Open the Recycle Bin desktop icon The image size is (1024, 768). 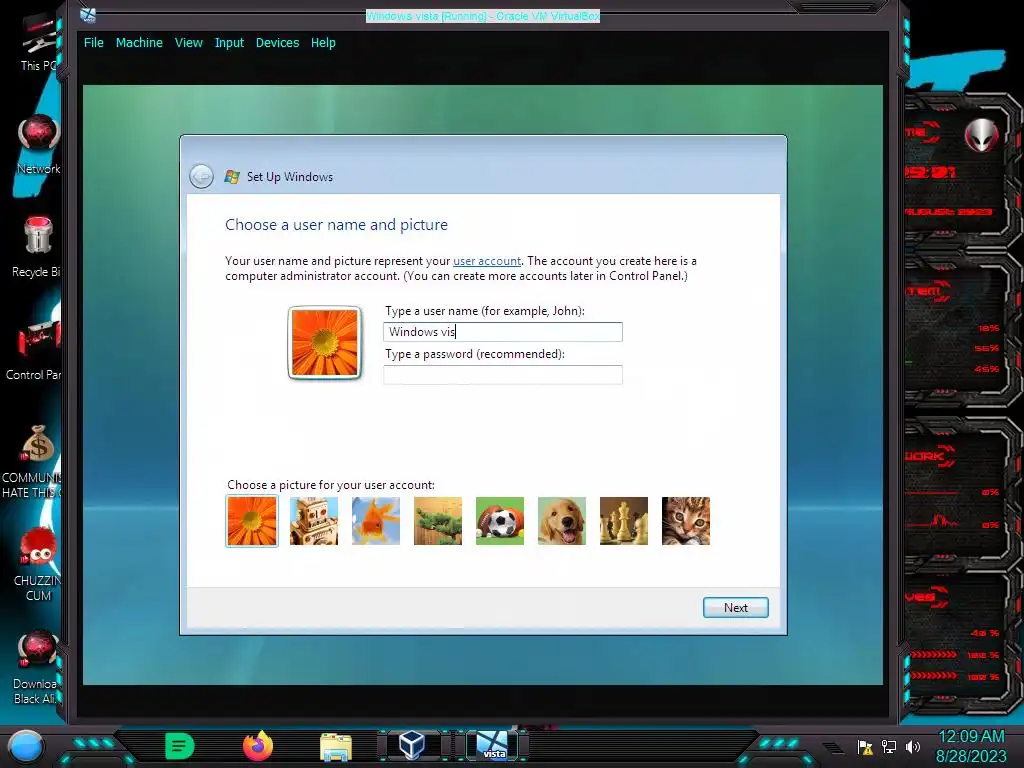pyautogui.click(x=38, y=248)
